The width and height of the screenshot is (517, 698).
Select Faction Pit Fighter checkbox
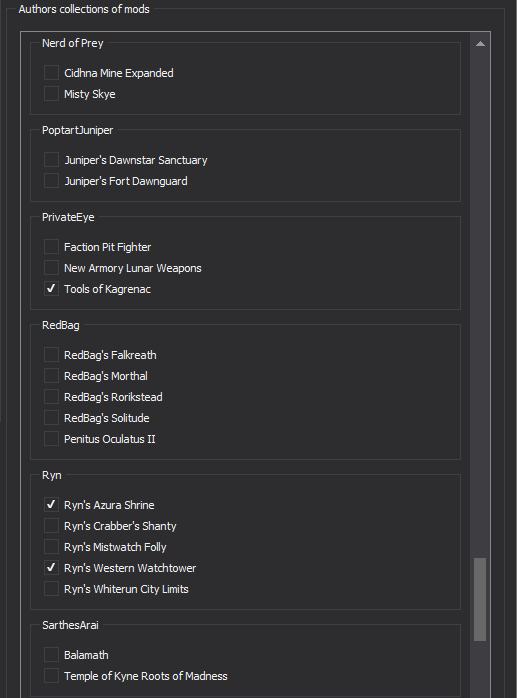[51, 246]
